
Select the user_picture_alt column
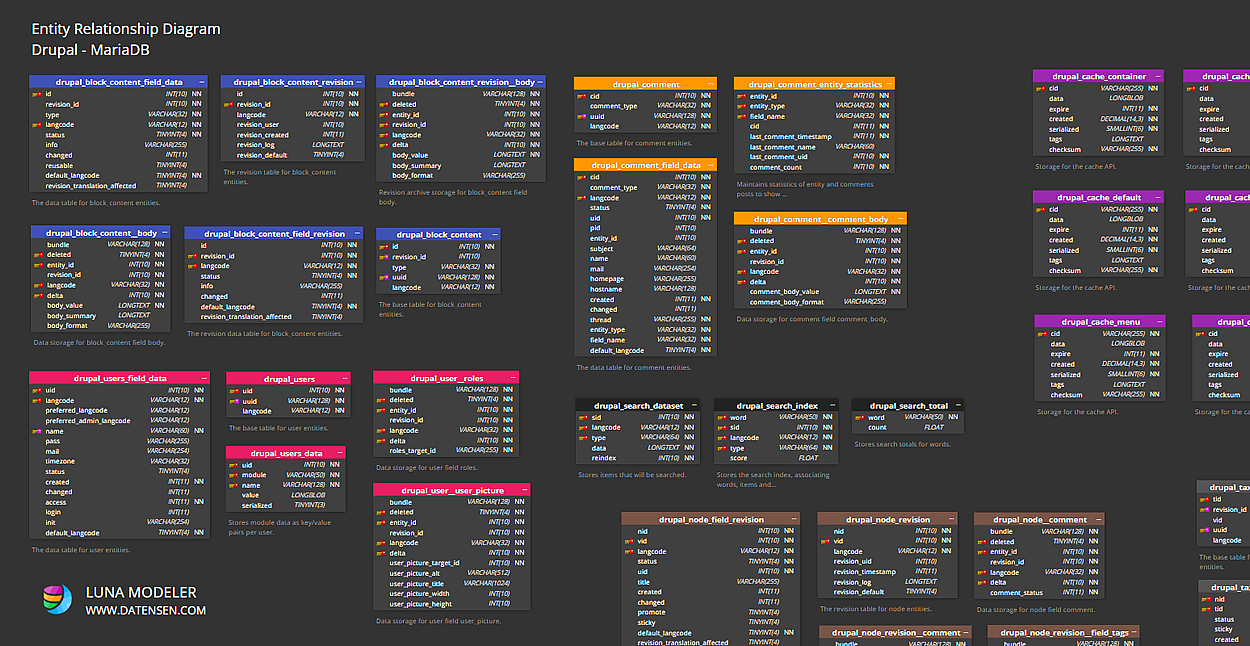point(453,574)
